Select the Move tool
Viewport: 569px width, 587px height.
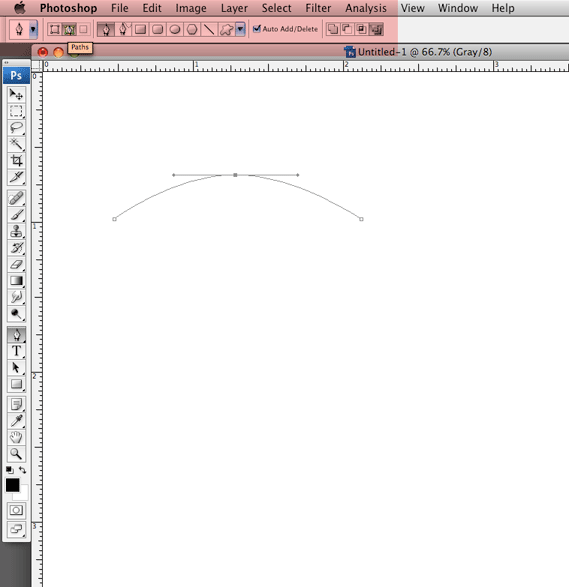pos(16,94)
